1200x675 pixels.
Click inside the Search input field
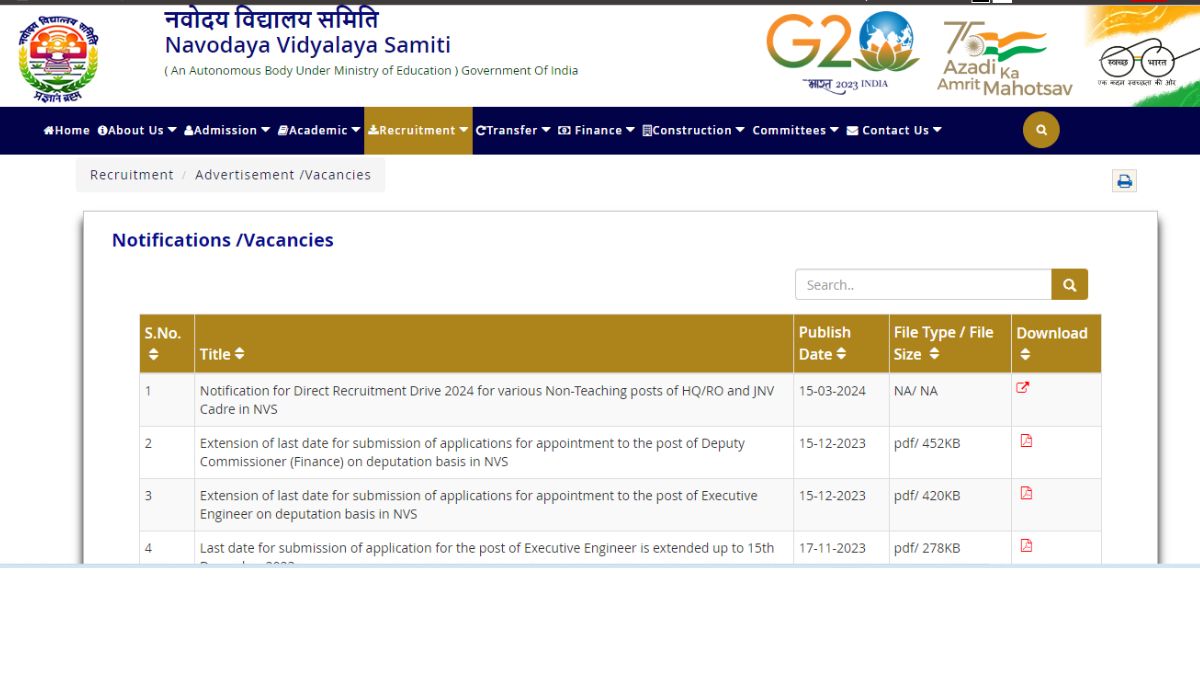910,284
